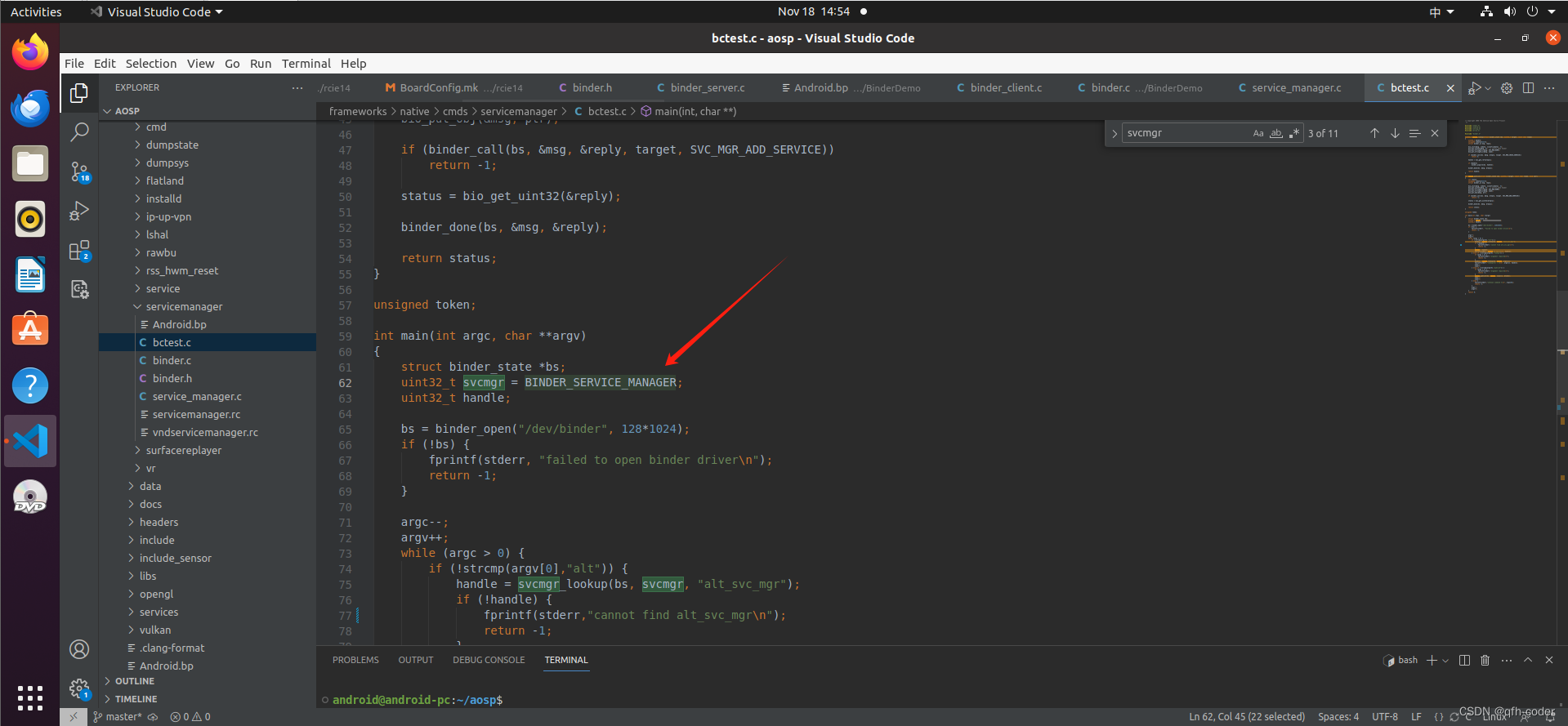
Task: Switch to the binder.h tab
Action: [585, 88]
